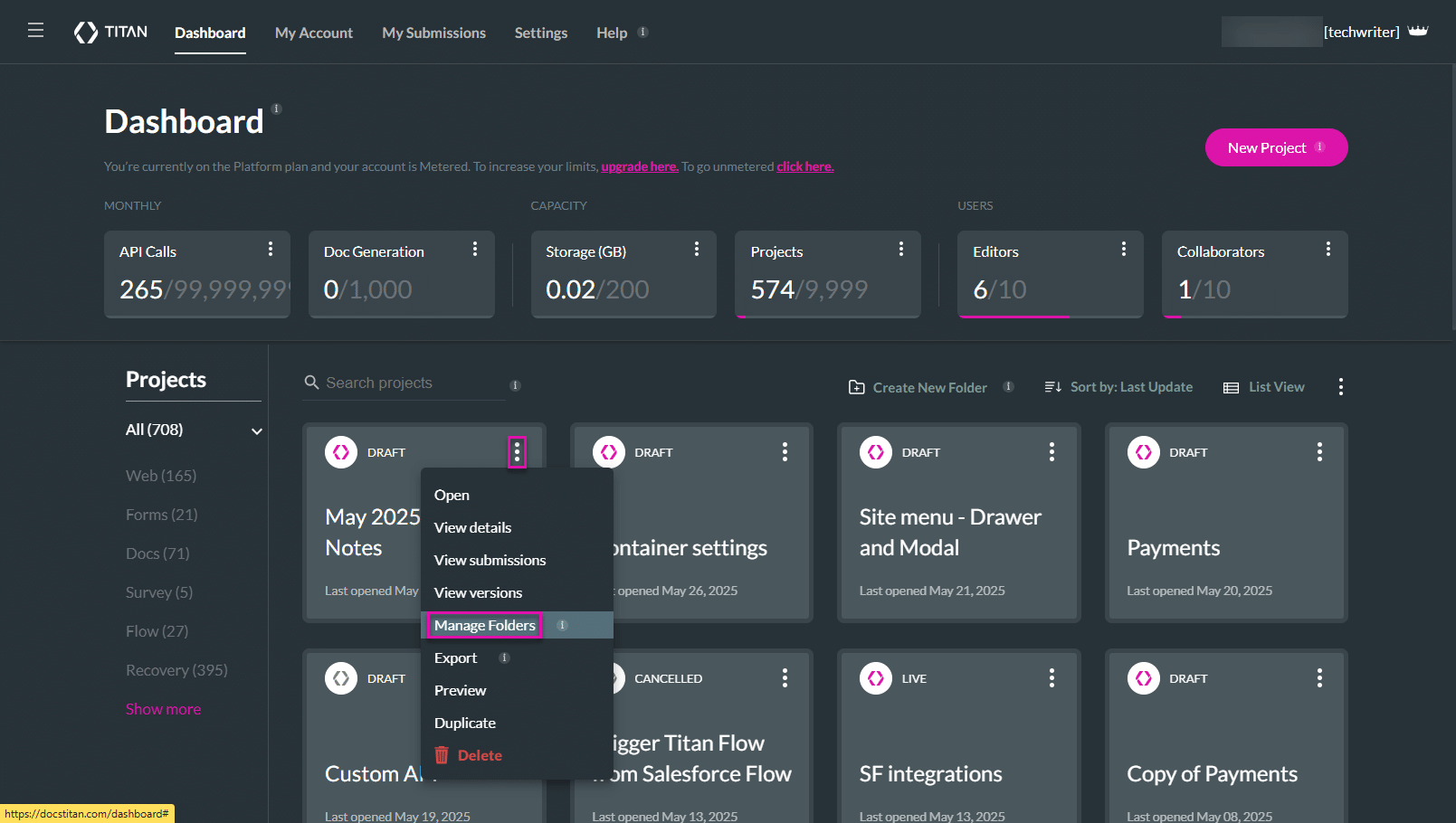Open Sort by Last Update dropdown
Image resolution: width=1456 pixels, height=823 pixels.
(1118, 387)
